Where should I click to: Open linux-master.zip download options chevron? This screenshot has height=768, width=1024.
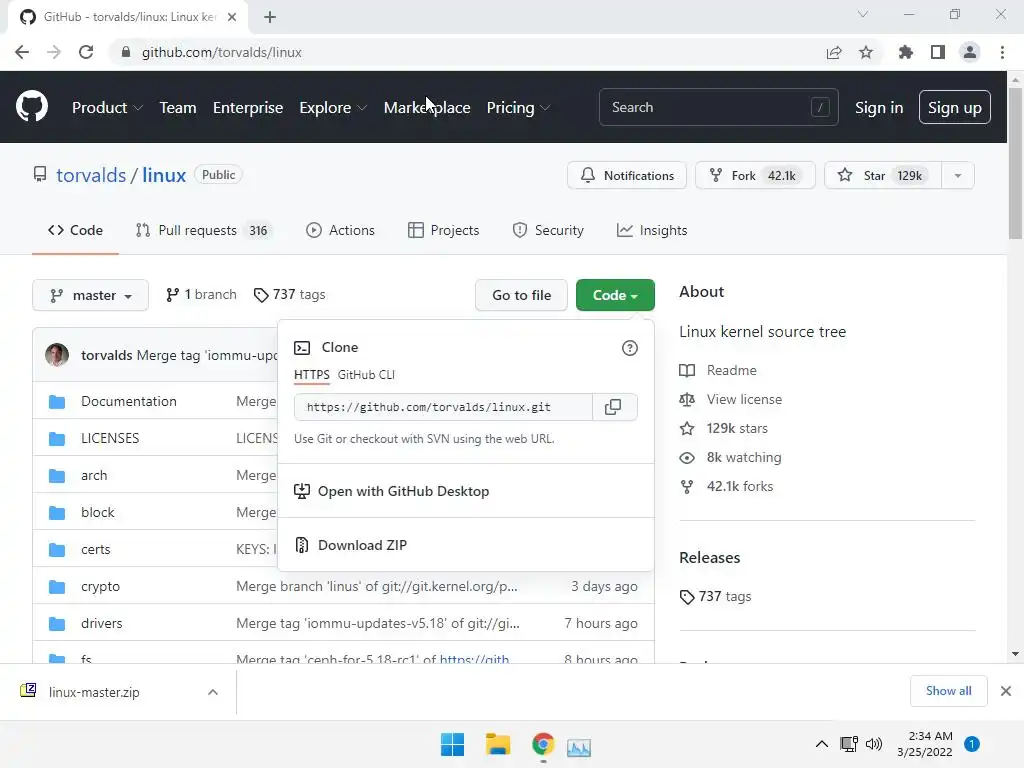tap(213, 692)
